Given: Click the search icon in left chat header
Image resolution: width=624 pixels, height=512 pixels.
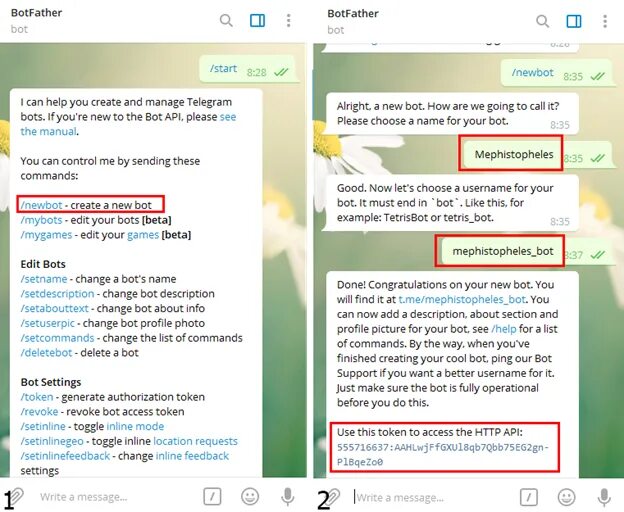Looking at the screenshot, I should pos(226,20).
